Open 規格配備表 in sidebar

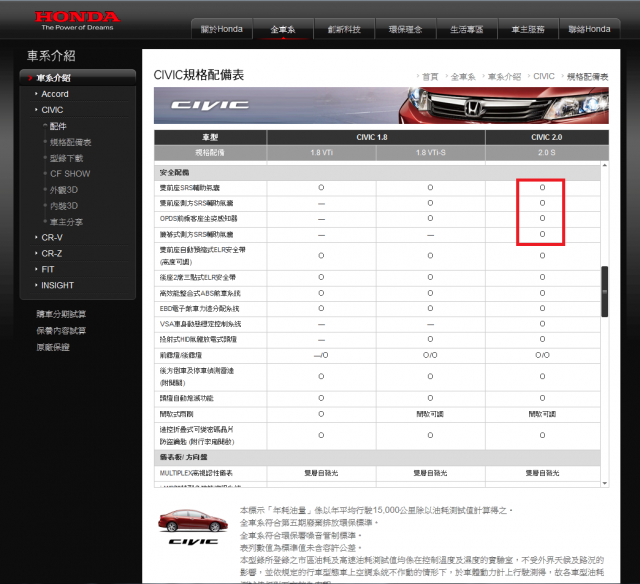tap(70, 142)
